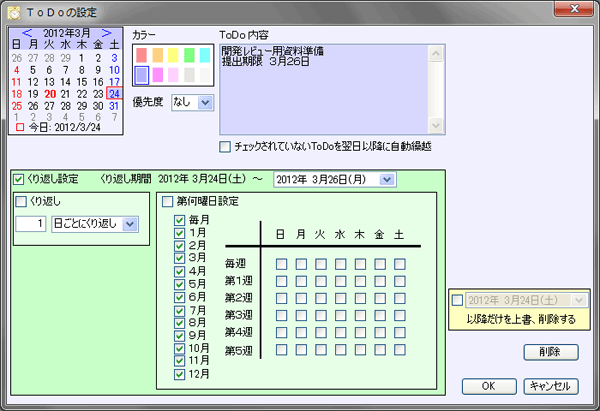This screenshot has height=411, width=600.
Task: Check 第4週 row Tuesday (火) checkbox
Action: click(x=321, y=333)
